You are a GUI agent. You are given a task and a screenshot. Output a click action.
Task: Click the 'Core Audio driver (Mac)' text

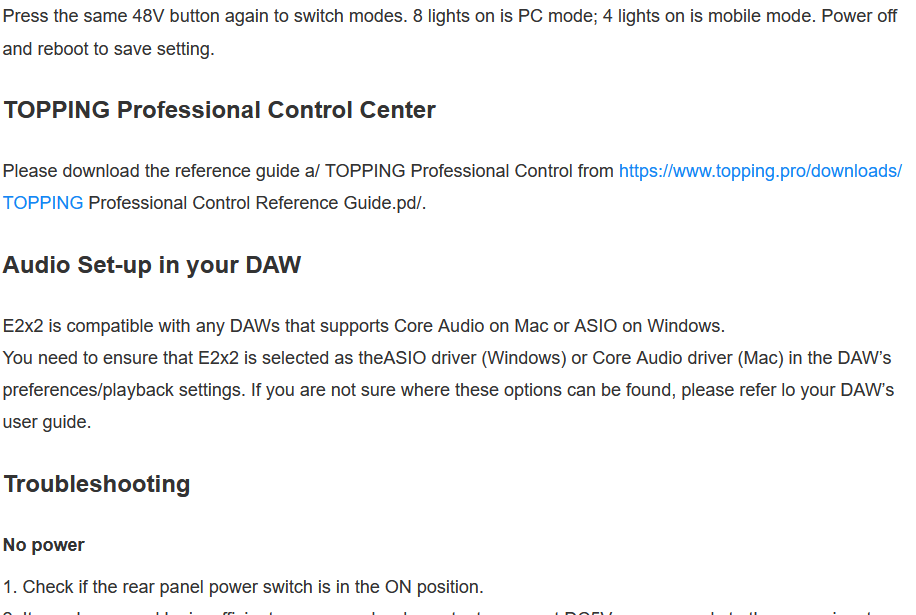pos(679,358)
